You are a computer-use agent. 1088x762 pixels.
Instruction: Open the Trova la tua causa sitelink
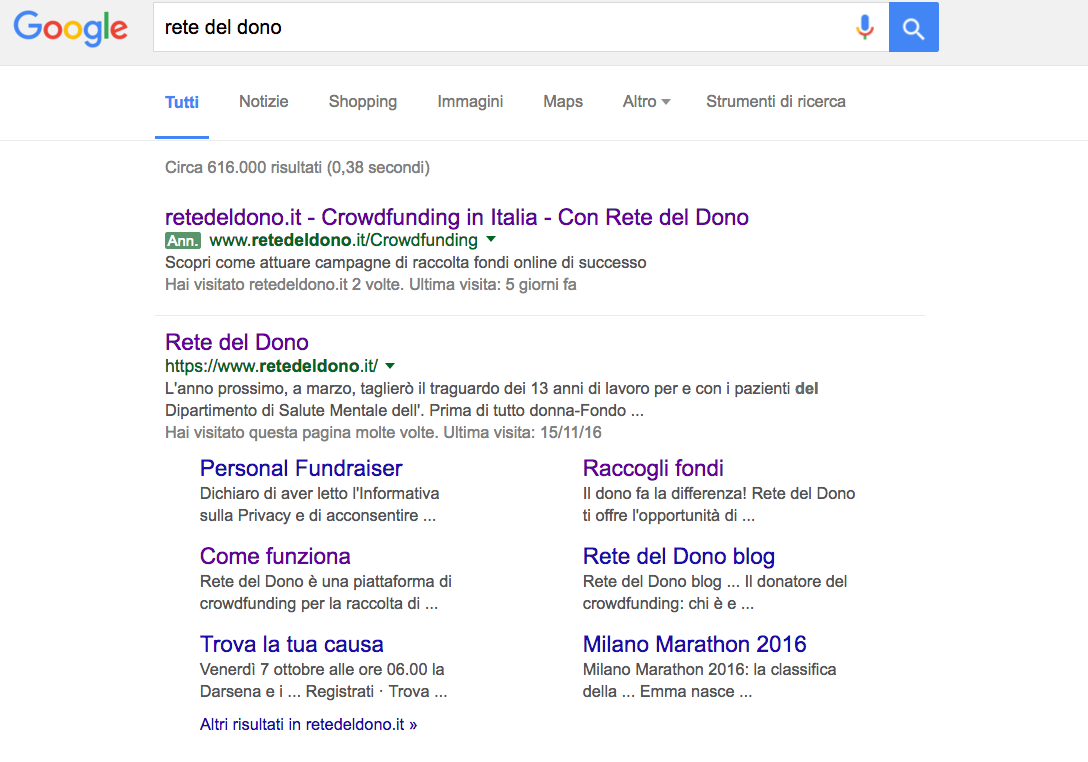(291, 644)
